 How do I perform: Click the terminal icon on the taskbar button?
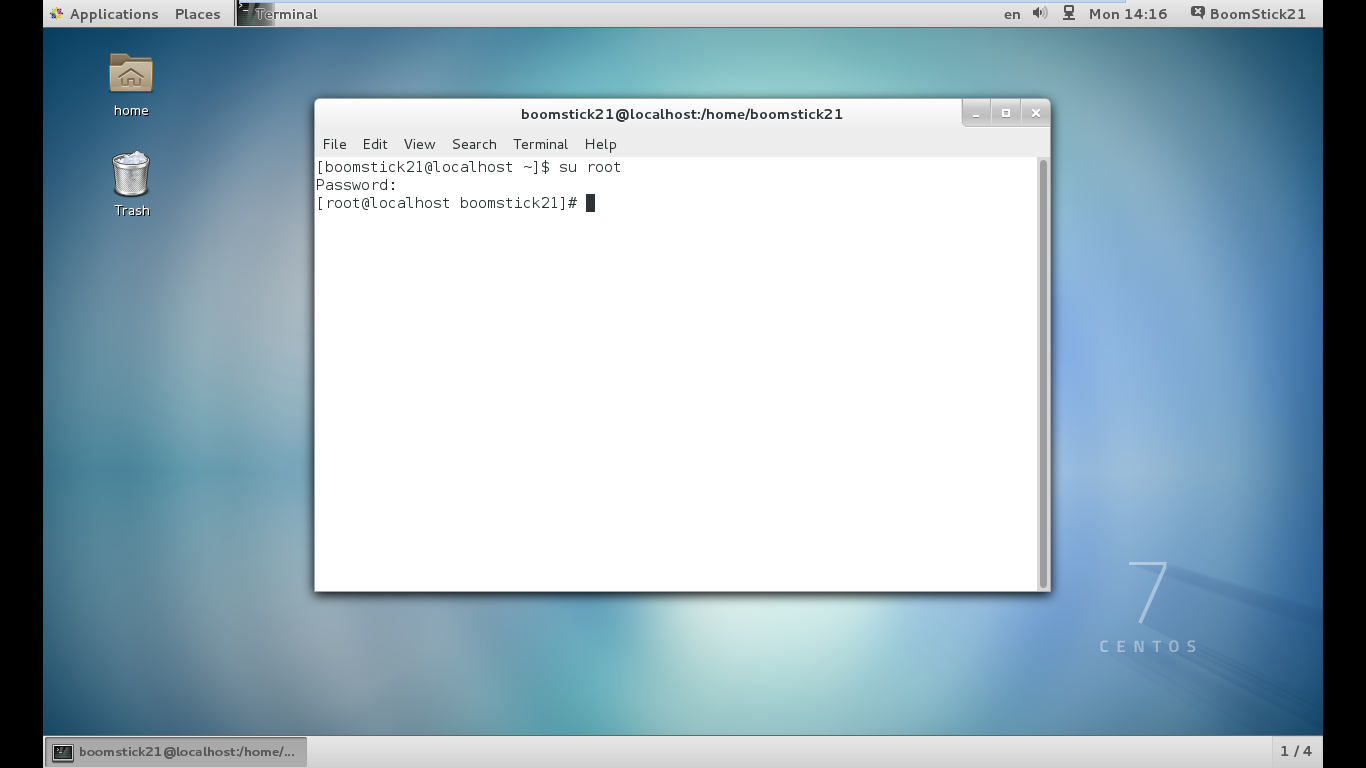[62, 751]
